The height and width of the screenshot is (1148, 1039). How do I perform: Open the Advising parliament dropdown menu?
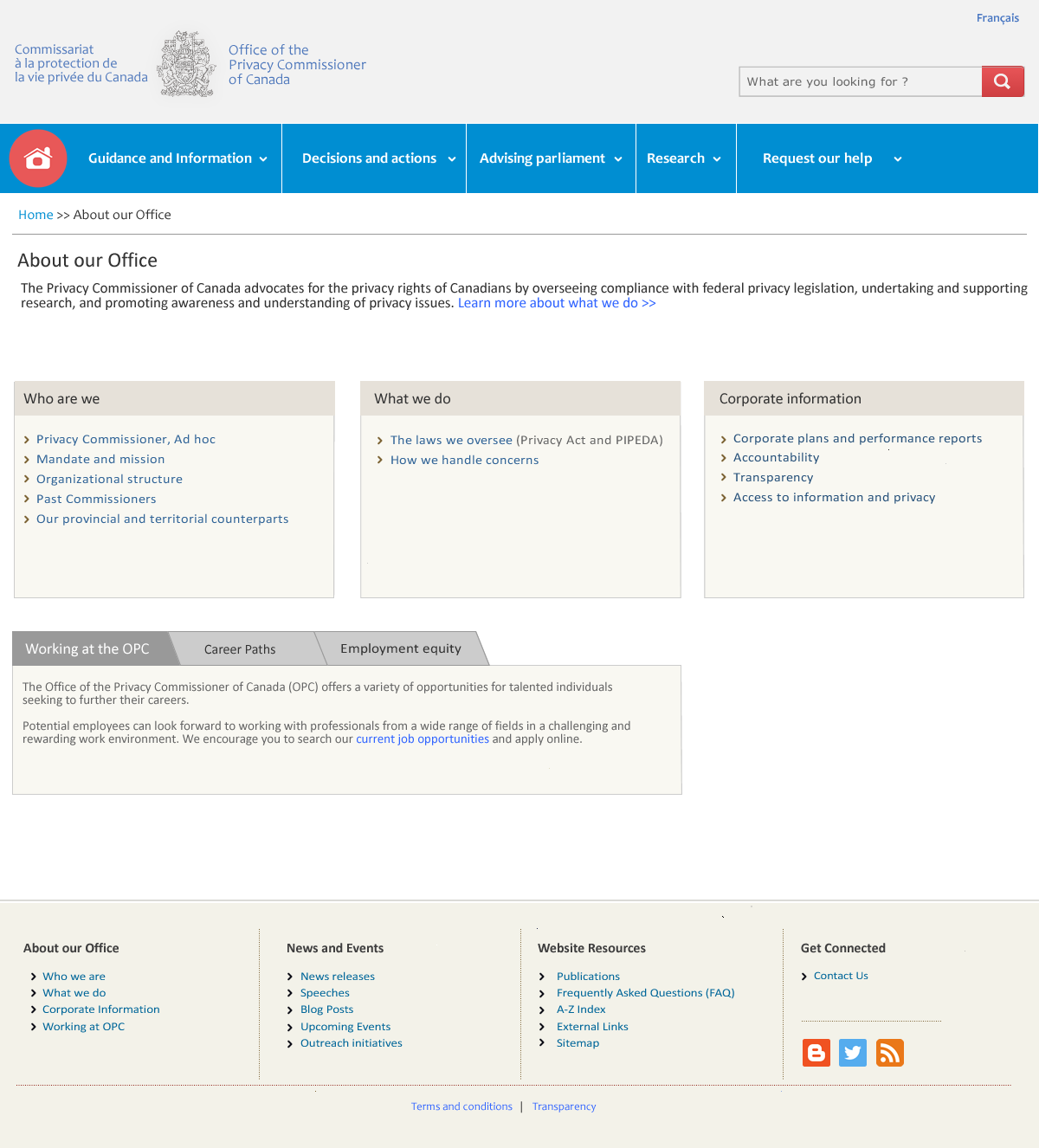pyautogui.click(x=551, y=158)
